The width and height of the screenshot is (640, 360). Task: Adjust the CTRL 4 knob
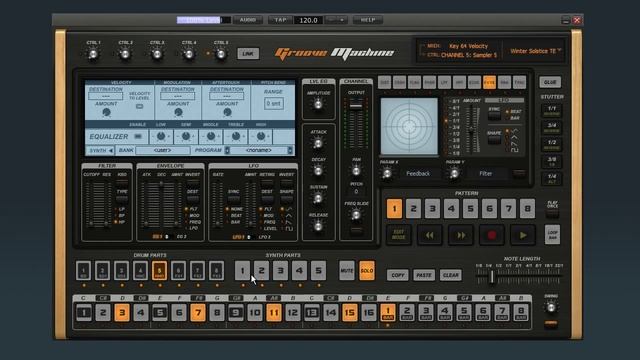(x=189, y=54)
